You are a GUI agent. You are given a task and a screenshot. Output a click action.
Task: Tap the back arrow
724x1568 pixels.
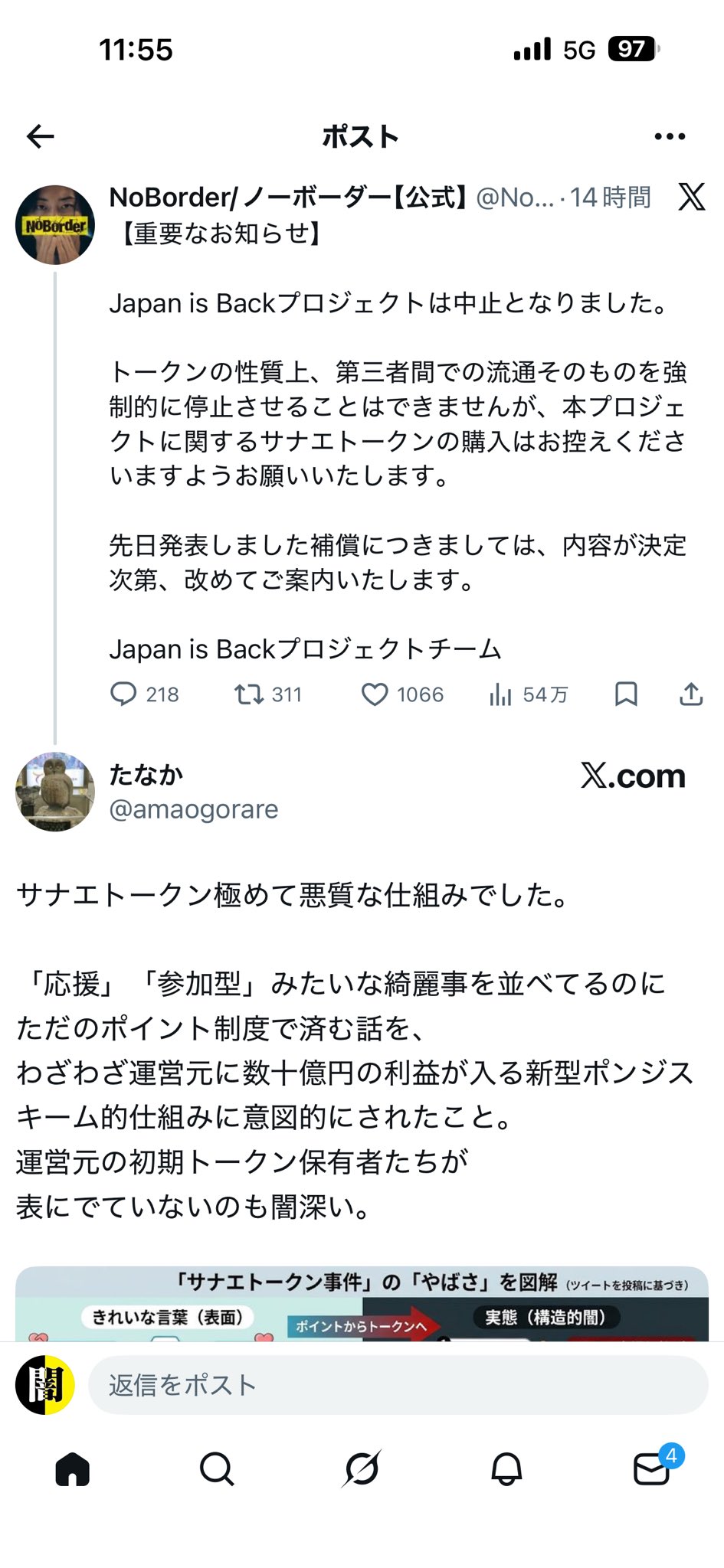pyautogui.click(x=41, y=137)
